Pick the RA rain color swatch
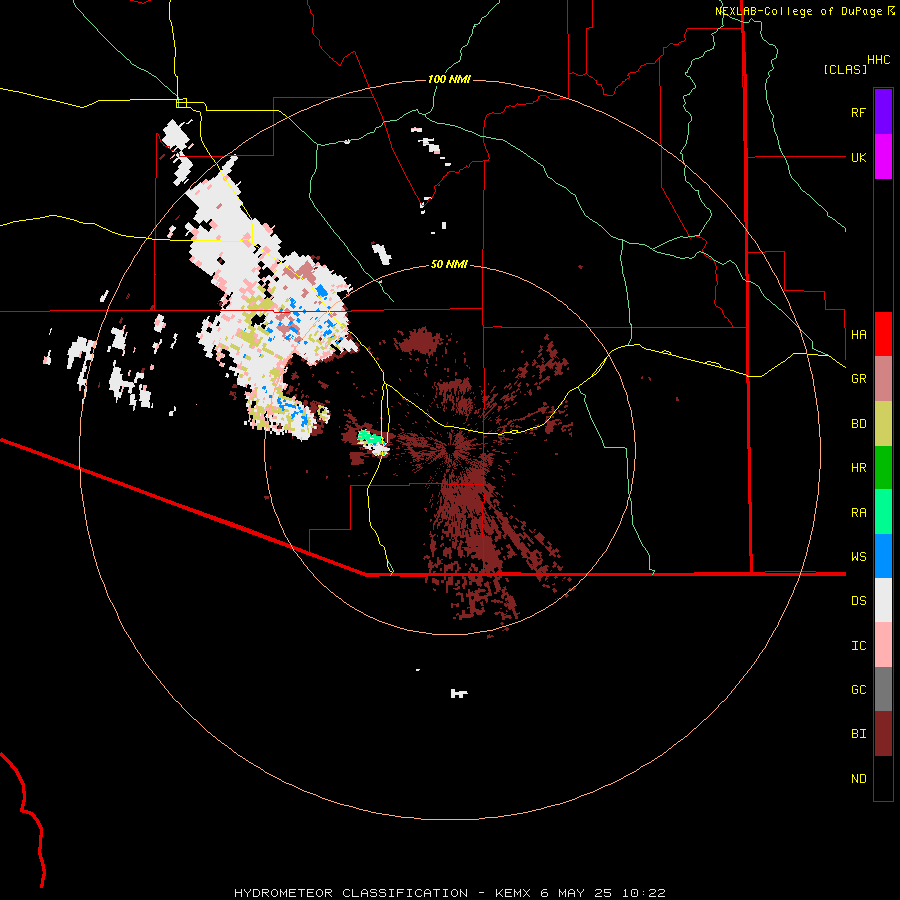Image resolution: width=900 pixels, height=900 pixels. [883, 512]
